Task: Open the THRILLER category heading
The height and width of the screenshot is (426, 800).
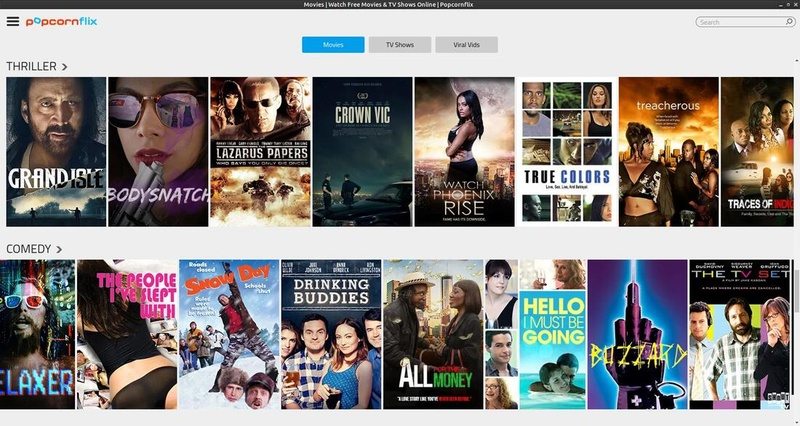Action: [x=32, y=66]
